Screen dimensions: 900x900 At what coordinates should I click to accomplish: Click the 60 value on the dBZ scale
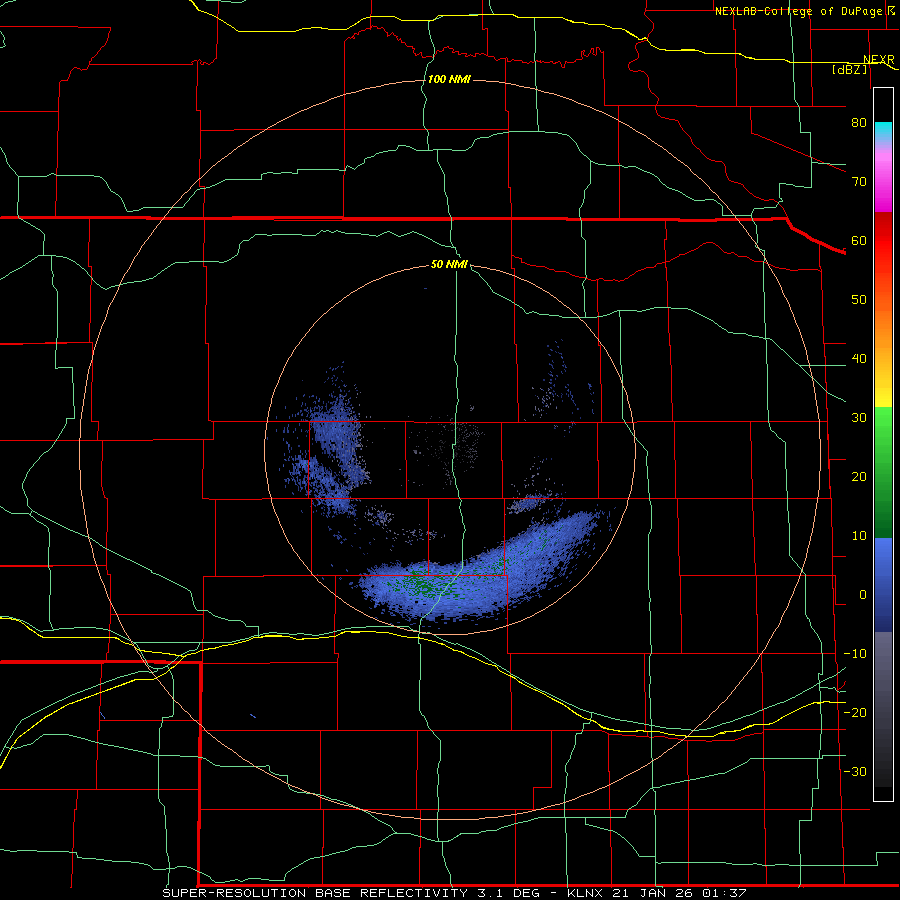pyautogui.click(x=859, y=240)
